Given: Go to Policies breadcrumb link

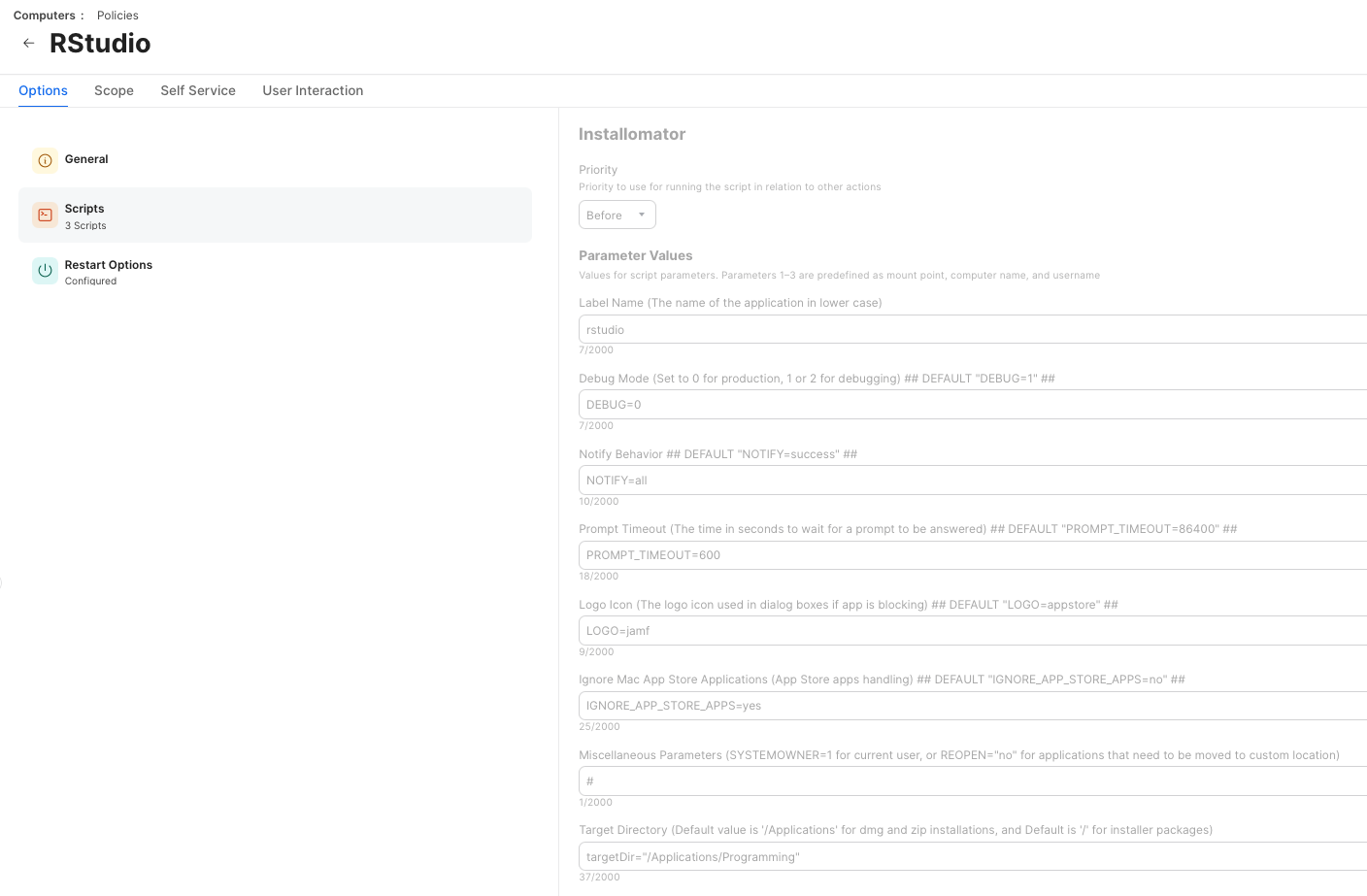Looking at the screenshot, I should click(x=117, y=16).
